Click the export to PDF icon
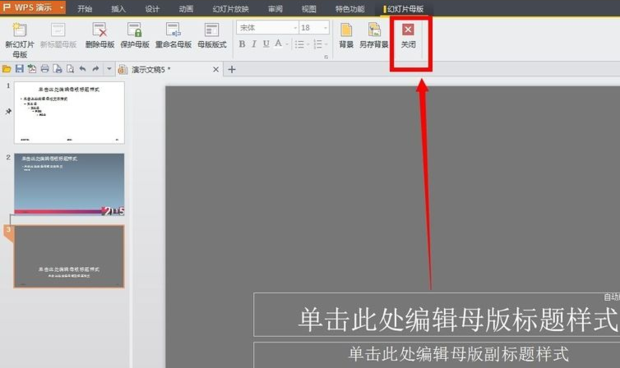The width and height of the screenshot is (620, 368). coord(32,69)
